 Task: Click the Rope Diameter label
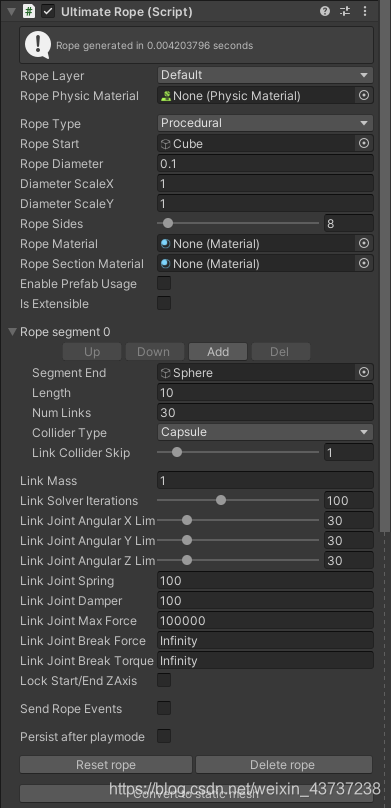coord(61,163)
